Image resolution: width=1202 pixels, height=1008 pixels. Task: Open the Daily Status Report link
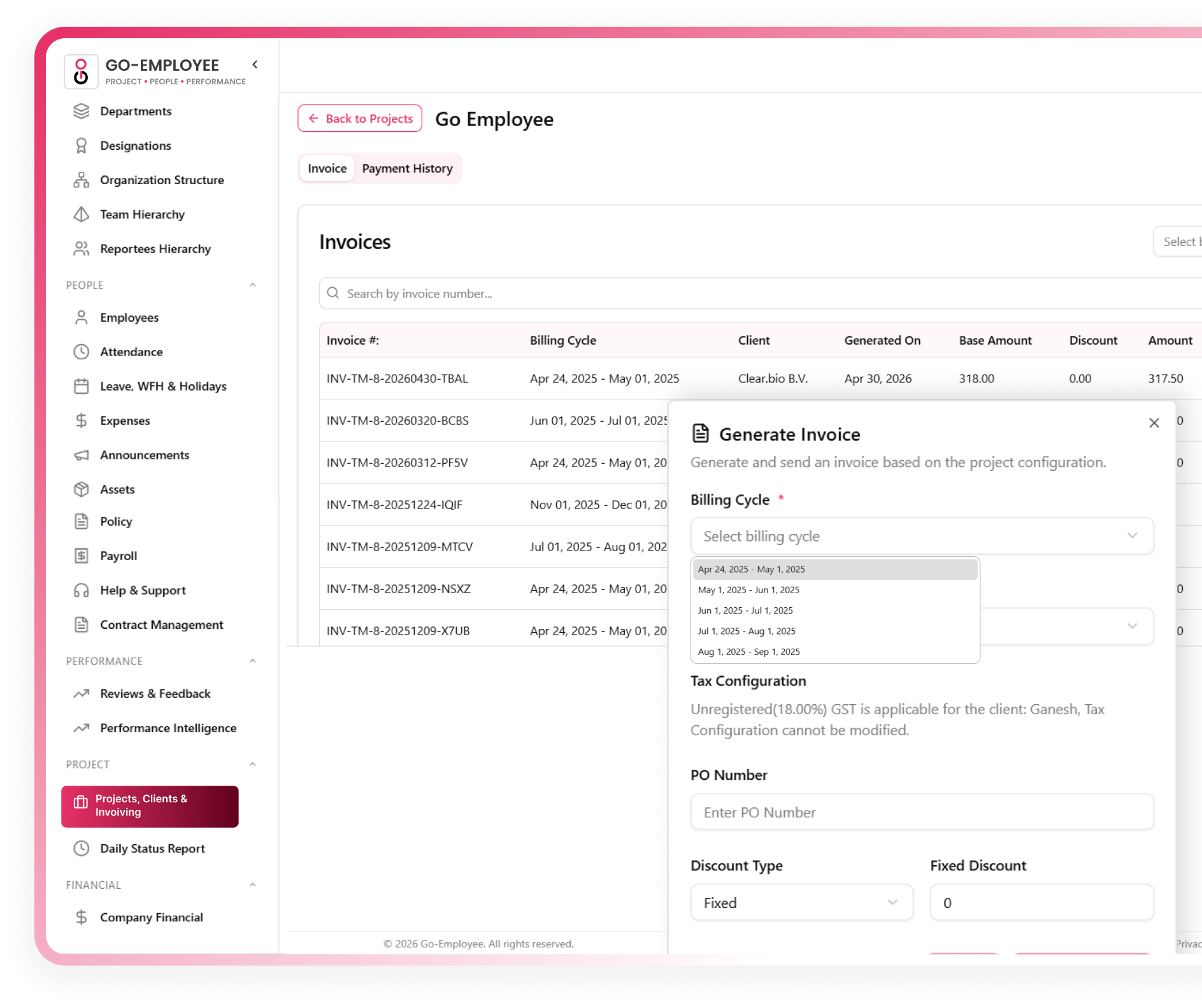click(152, 849)
